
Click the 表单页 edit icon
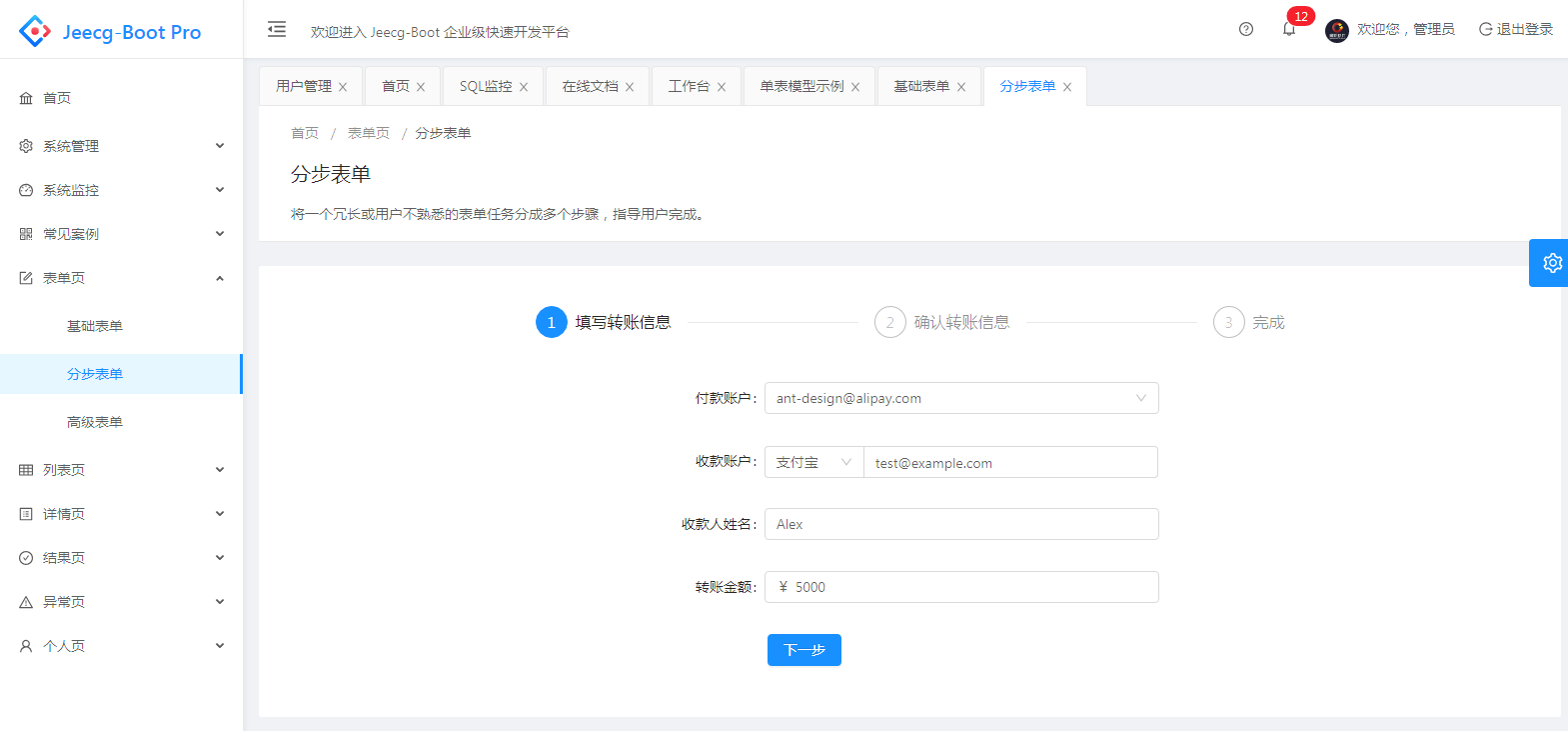(26, 278)
